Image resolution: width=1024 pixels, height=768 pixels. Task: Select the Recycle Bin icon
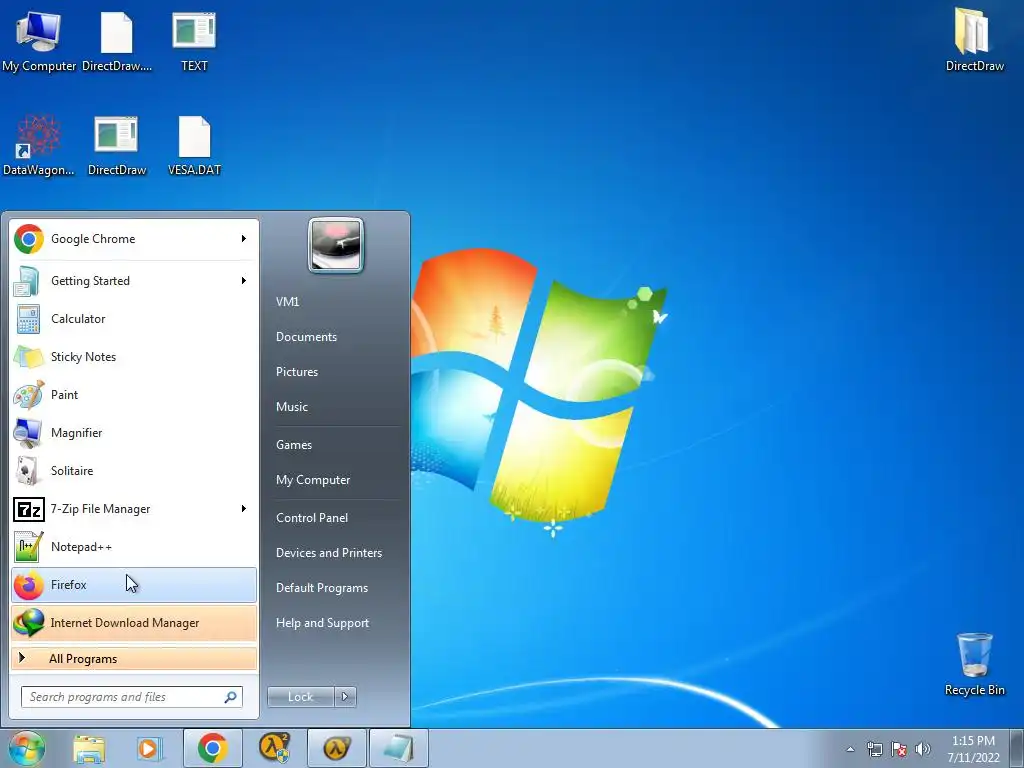click(974, 665)
